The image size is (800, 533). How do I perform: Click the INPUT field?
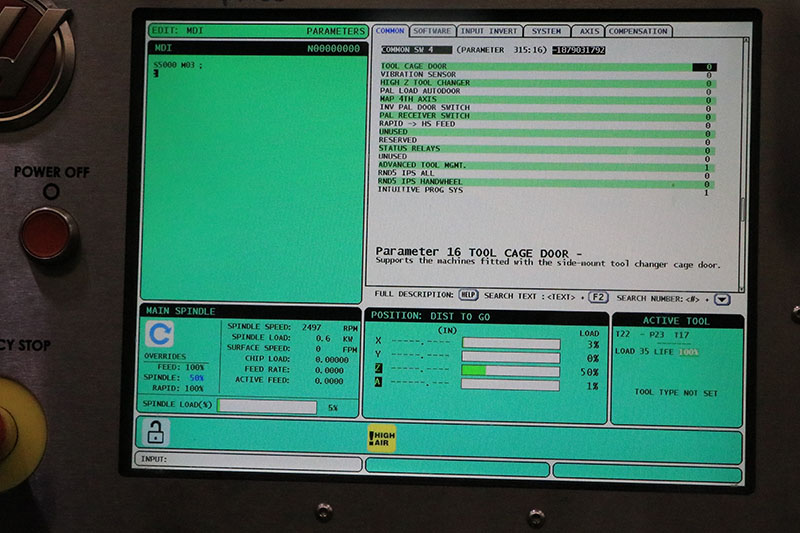[248, 460]
